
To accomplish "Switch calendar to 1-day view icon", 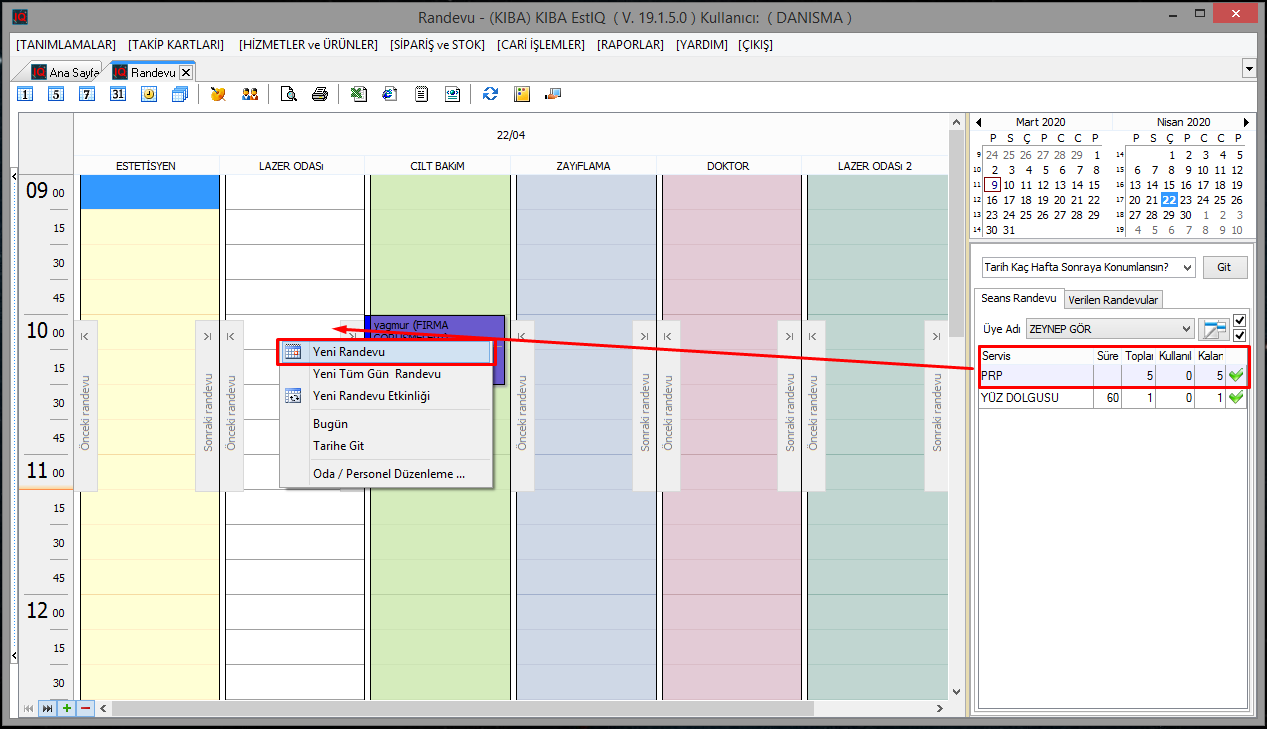I will 26,94.
